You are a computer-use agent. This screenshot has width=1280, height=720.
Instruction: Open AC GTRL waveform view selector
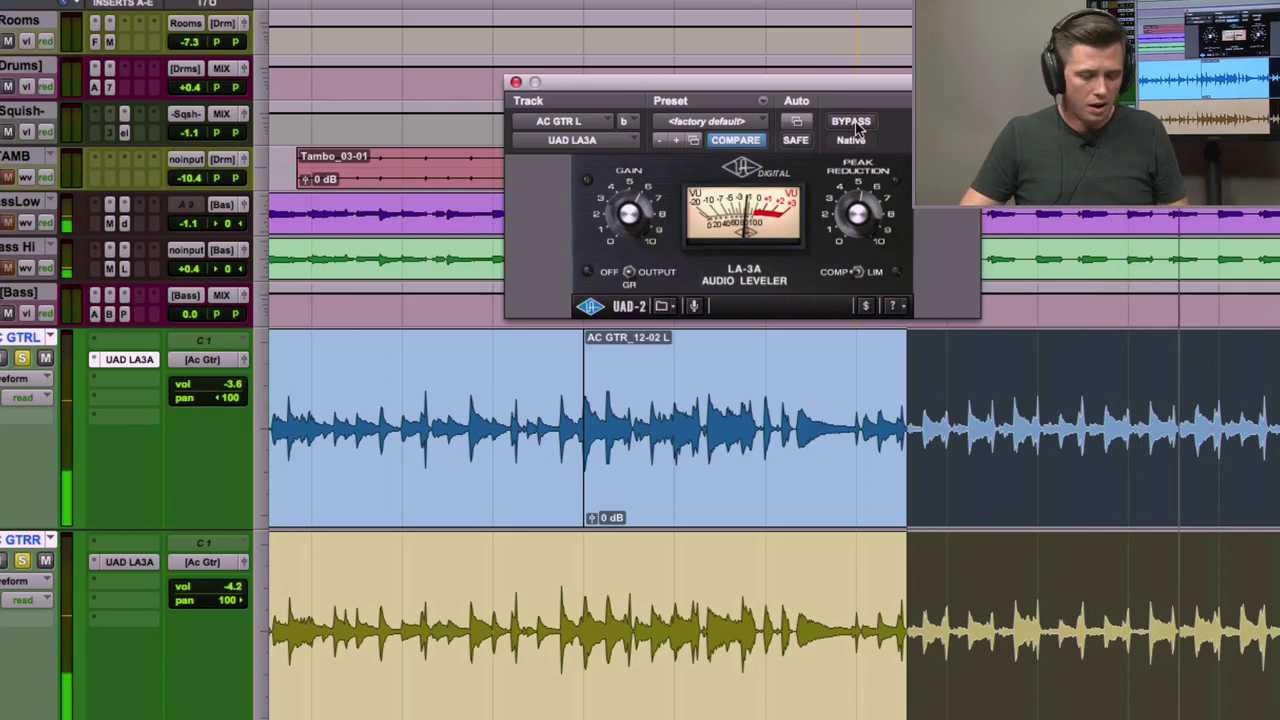point(26,378)
